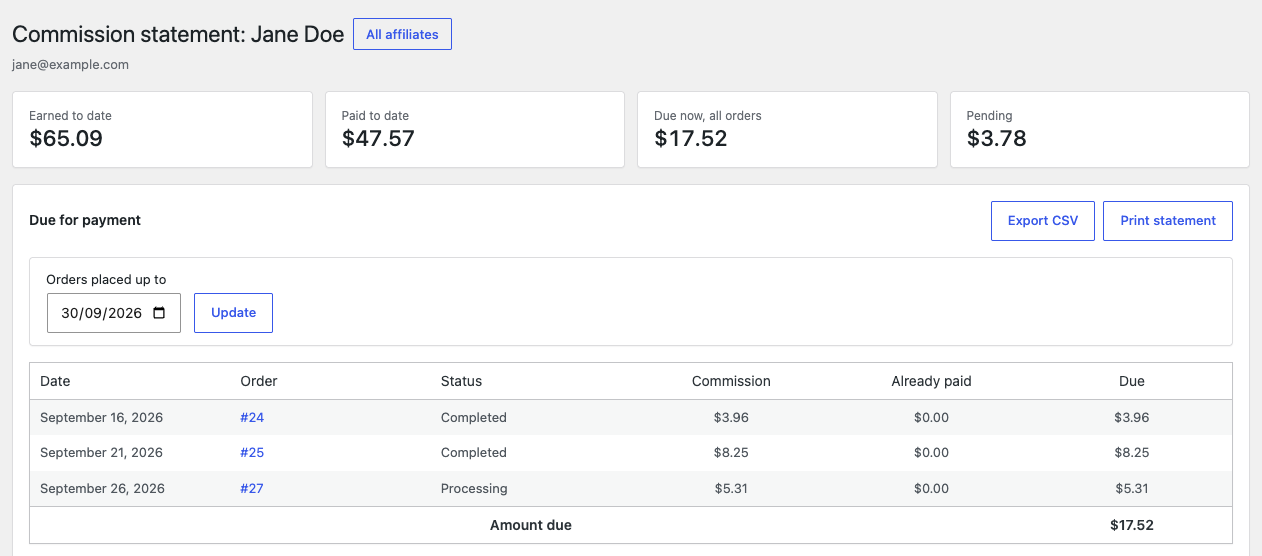Click the Amount due label
The height and width of the screenshot is (556, 1262).
pos(531,525)
